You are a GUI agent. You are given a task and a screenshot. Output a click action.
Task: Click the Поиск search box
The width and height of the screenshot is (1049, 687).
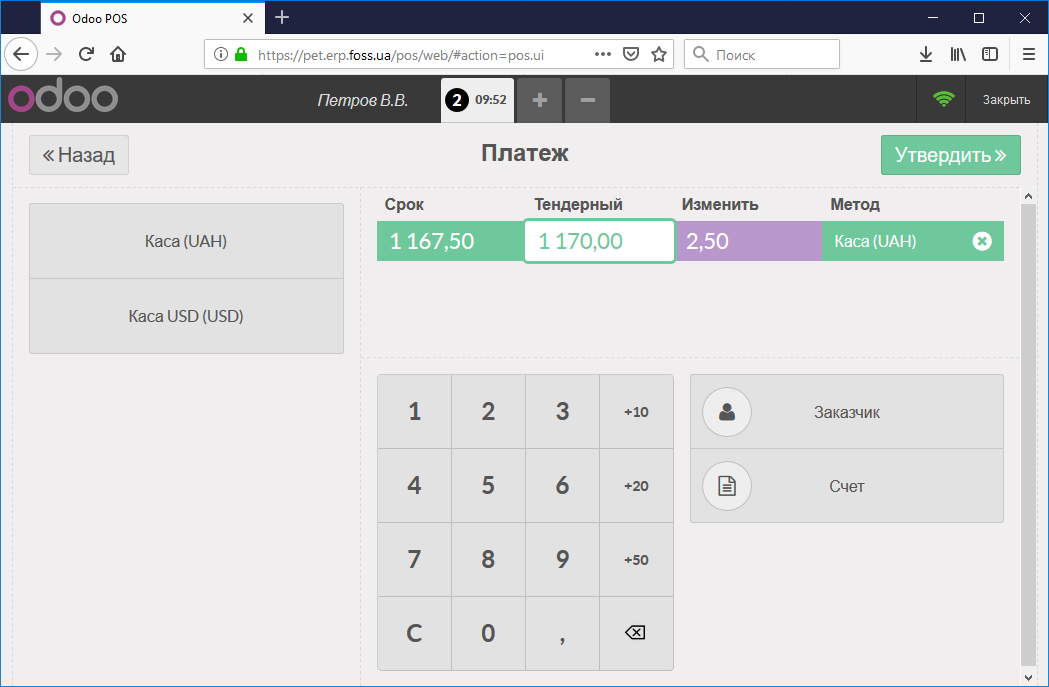point(762,54)
